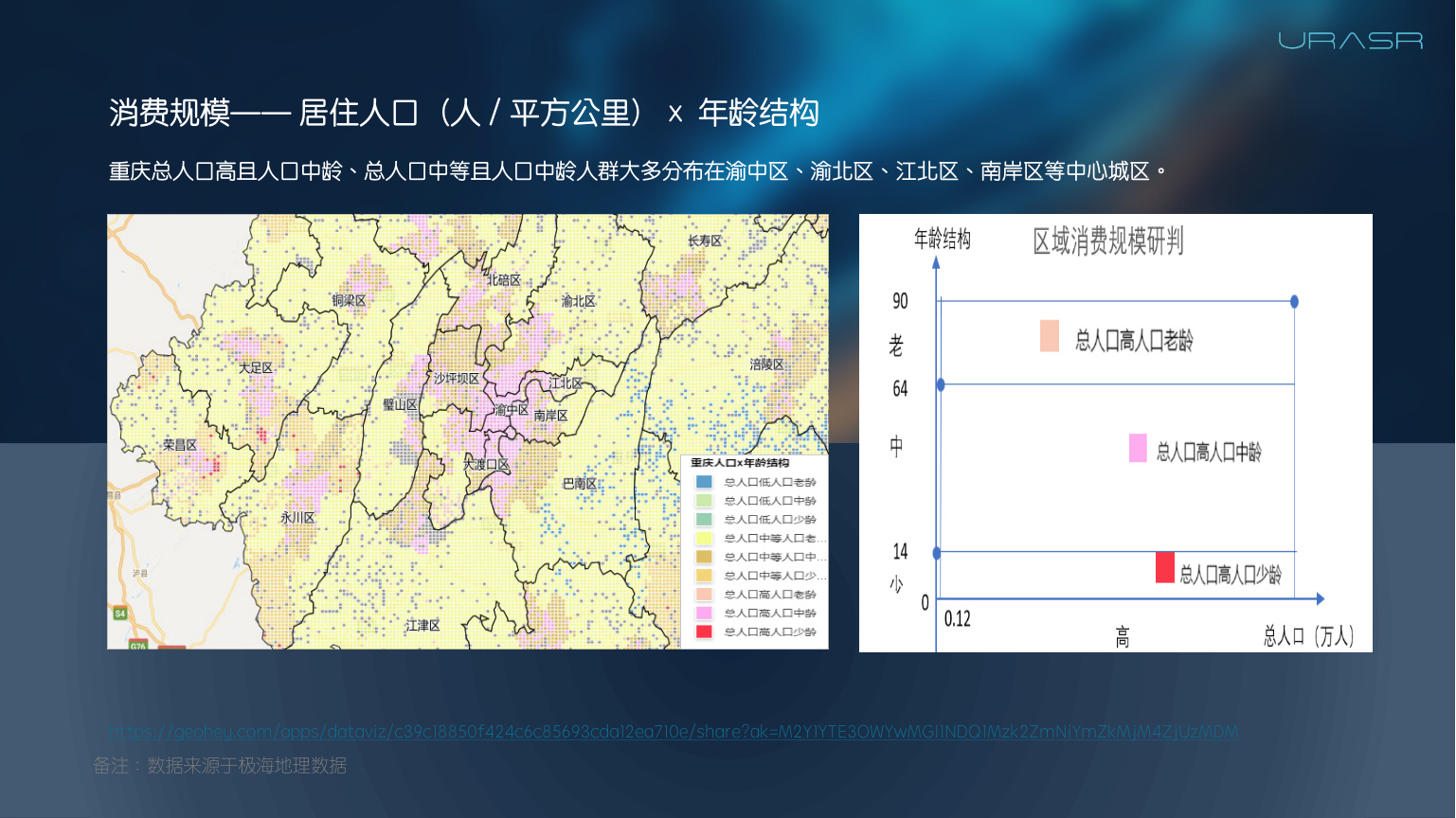Click the pink 总人口高人口中龄 swatch in the chart

click(1138, 448)
